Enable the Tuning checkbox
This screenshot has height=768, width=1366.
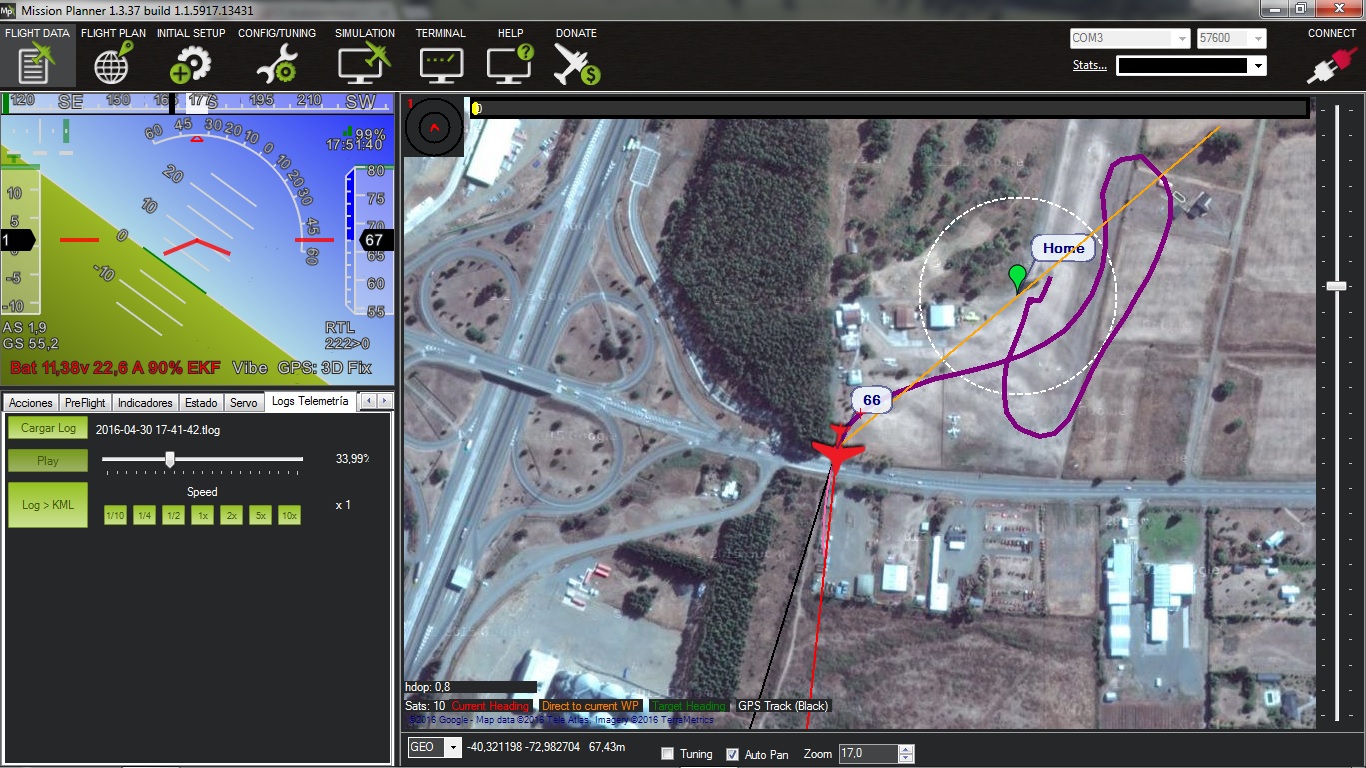[x=668, y=754]
